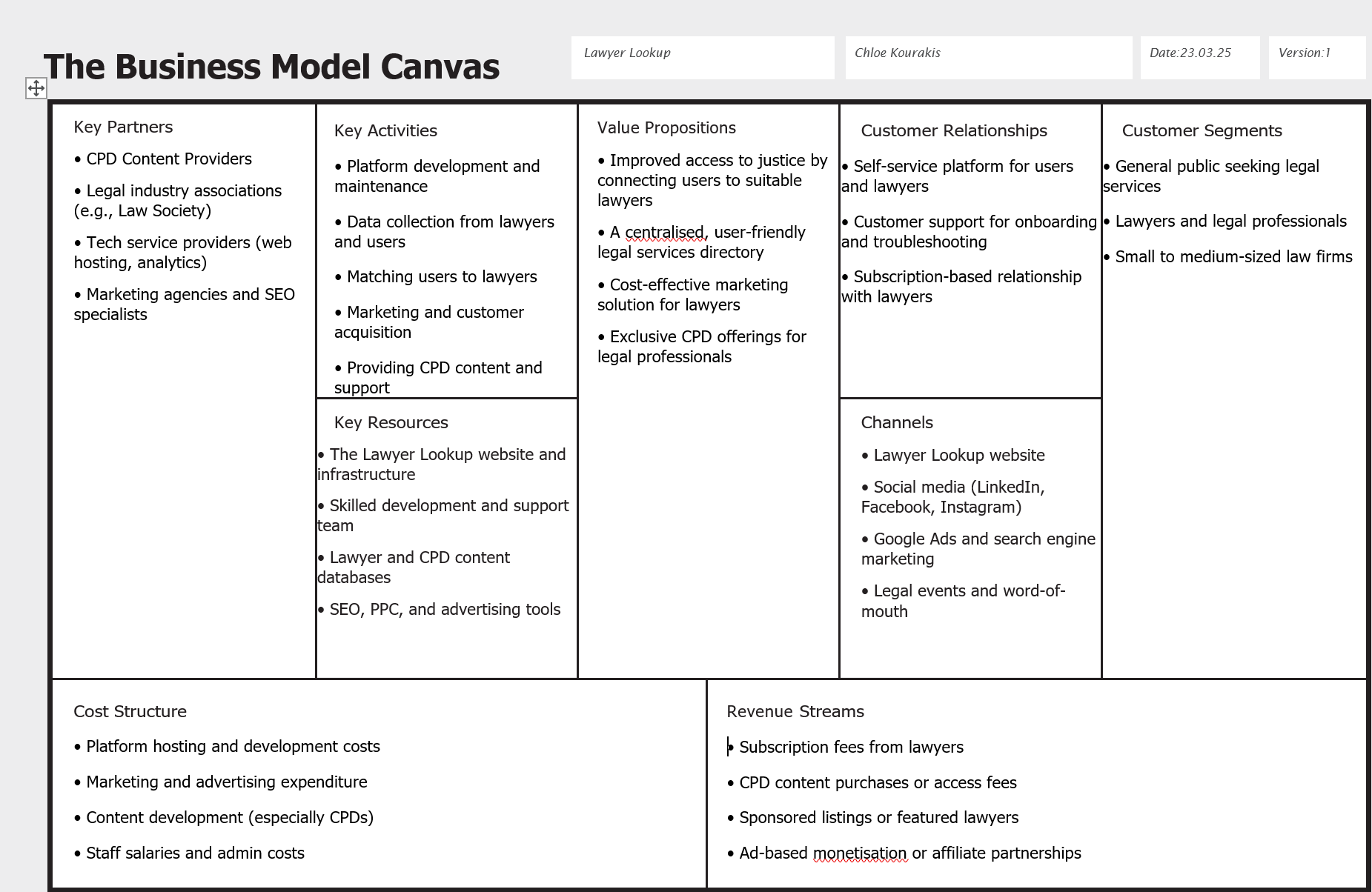
Task: Click 'Skilled development and support team'
Action: (443, 516)
